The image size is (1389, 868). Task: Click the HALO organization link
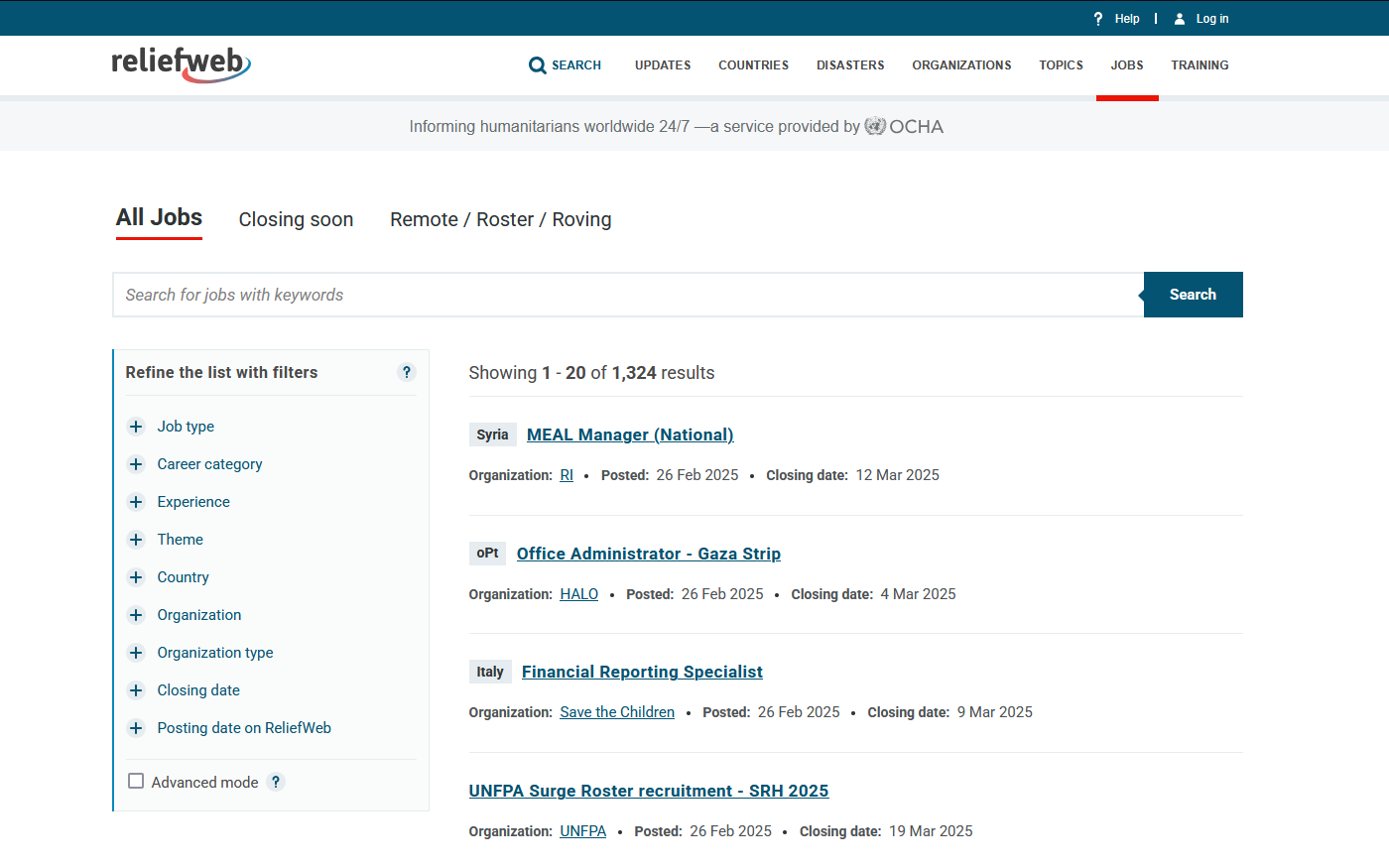tap(579, 594)
